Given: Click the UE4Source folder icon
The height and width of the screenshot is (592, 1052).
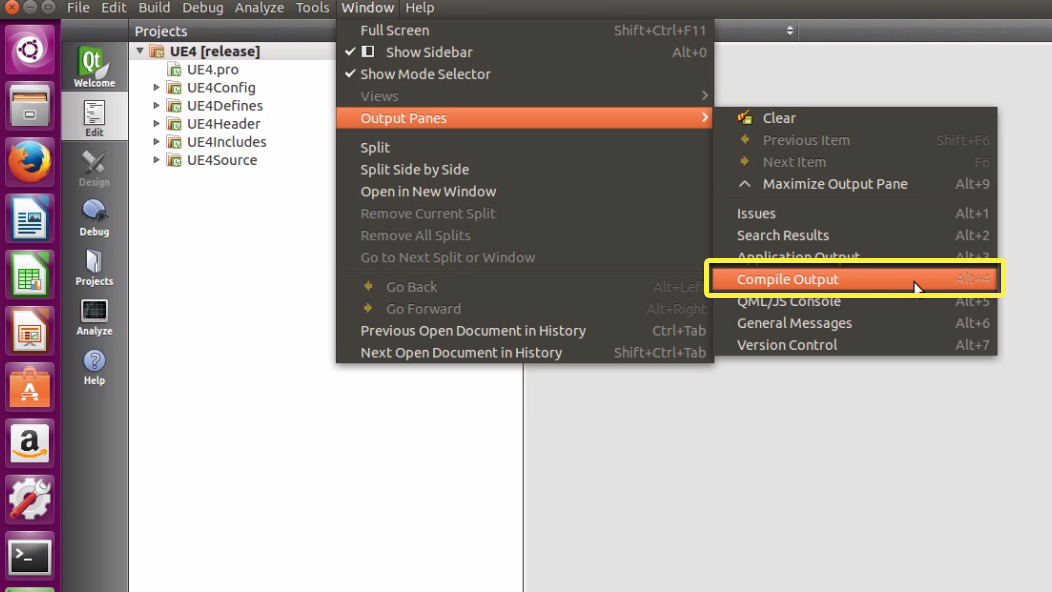Looking at the screenshot, I should (x=174, y=160).
